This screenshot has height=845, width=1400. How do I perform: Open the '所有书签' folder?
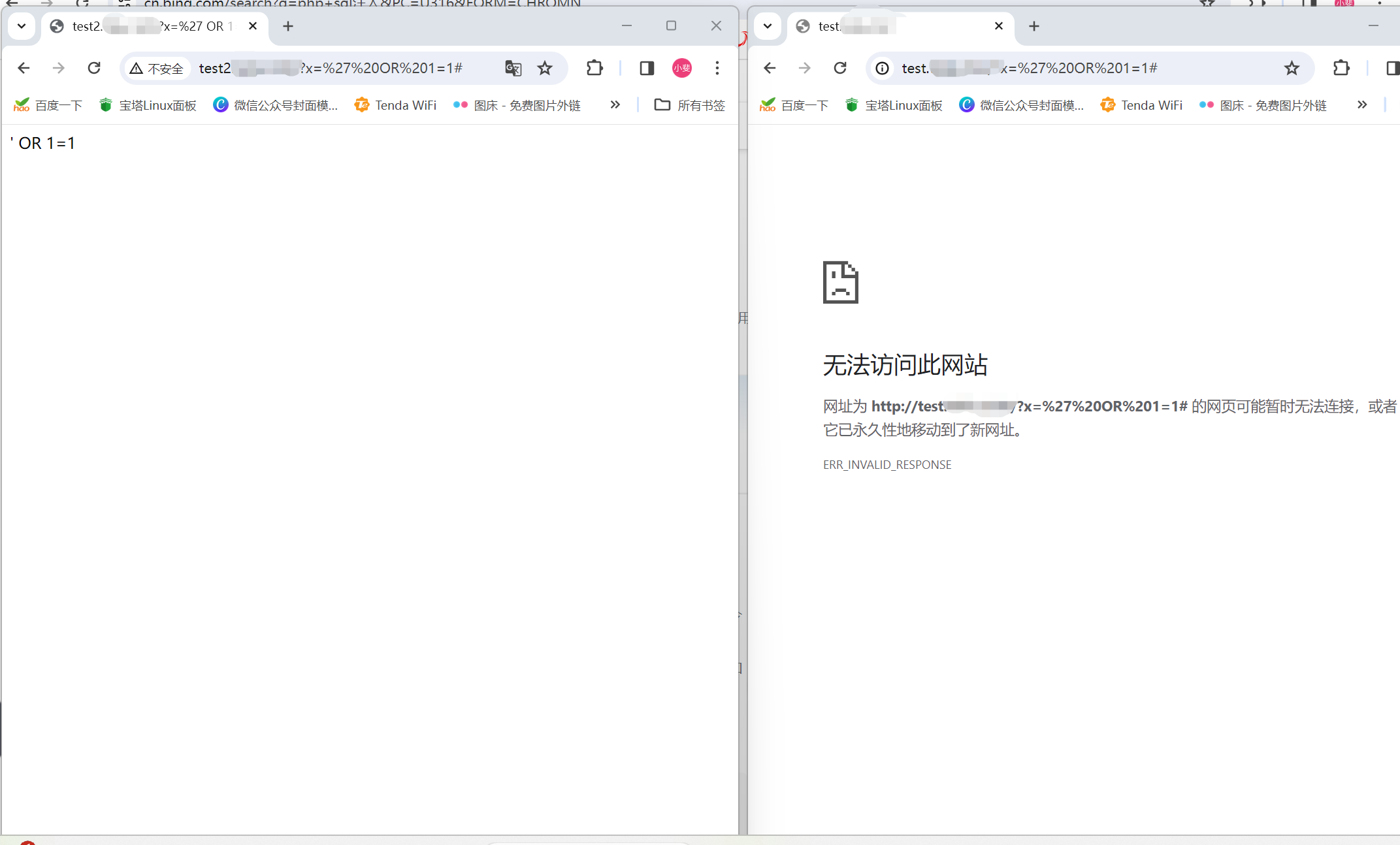coord(690,105)
